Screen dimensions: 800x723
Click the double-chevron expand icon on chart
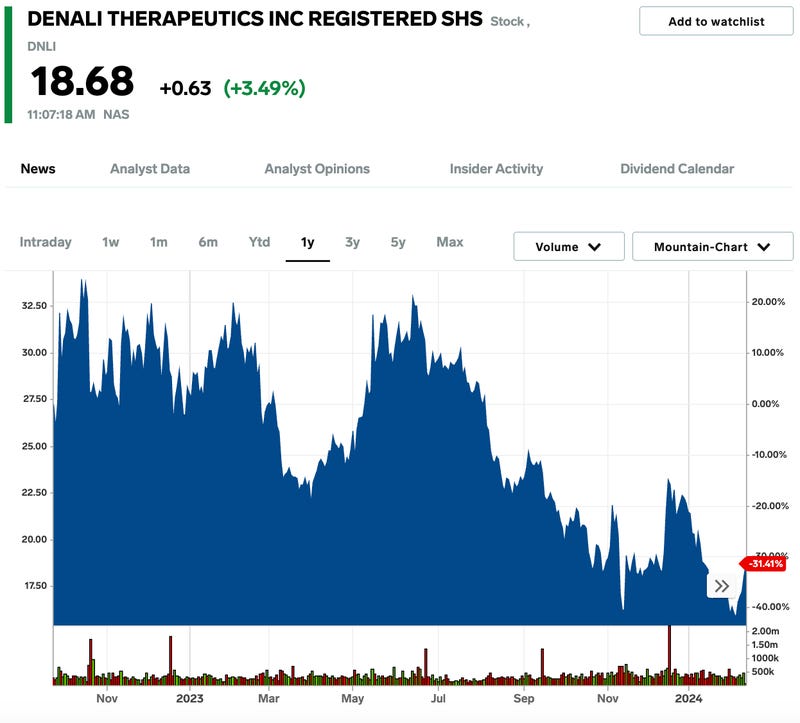[722, 586]
